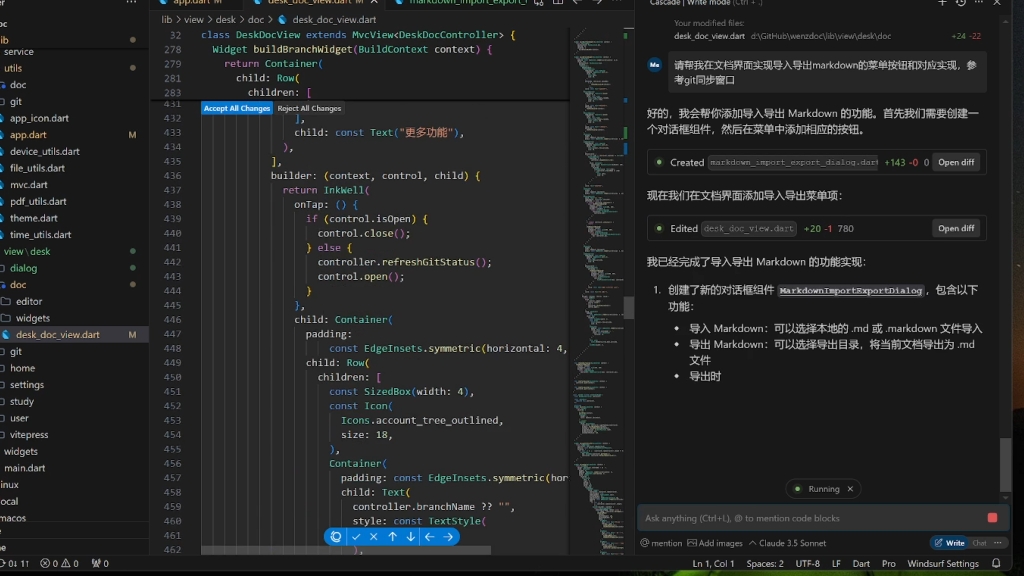Click the mention @ button
The height and width of the screenshot is (576, 1024).
pos(661,543)
